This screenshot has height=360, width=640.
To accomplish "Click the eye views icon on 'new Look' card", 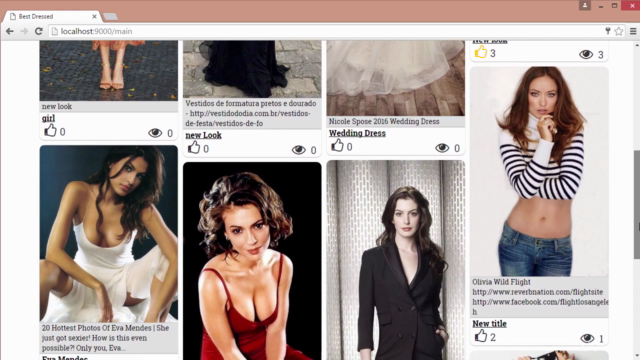I will coord(298,150).
